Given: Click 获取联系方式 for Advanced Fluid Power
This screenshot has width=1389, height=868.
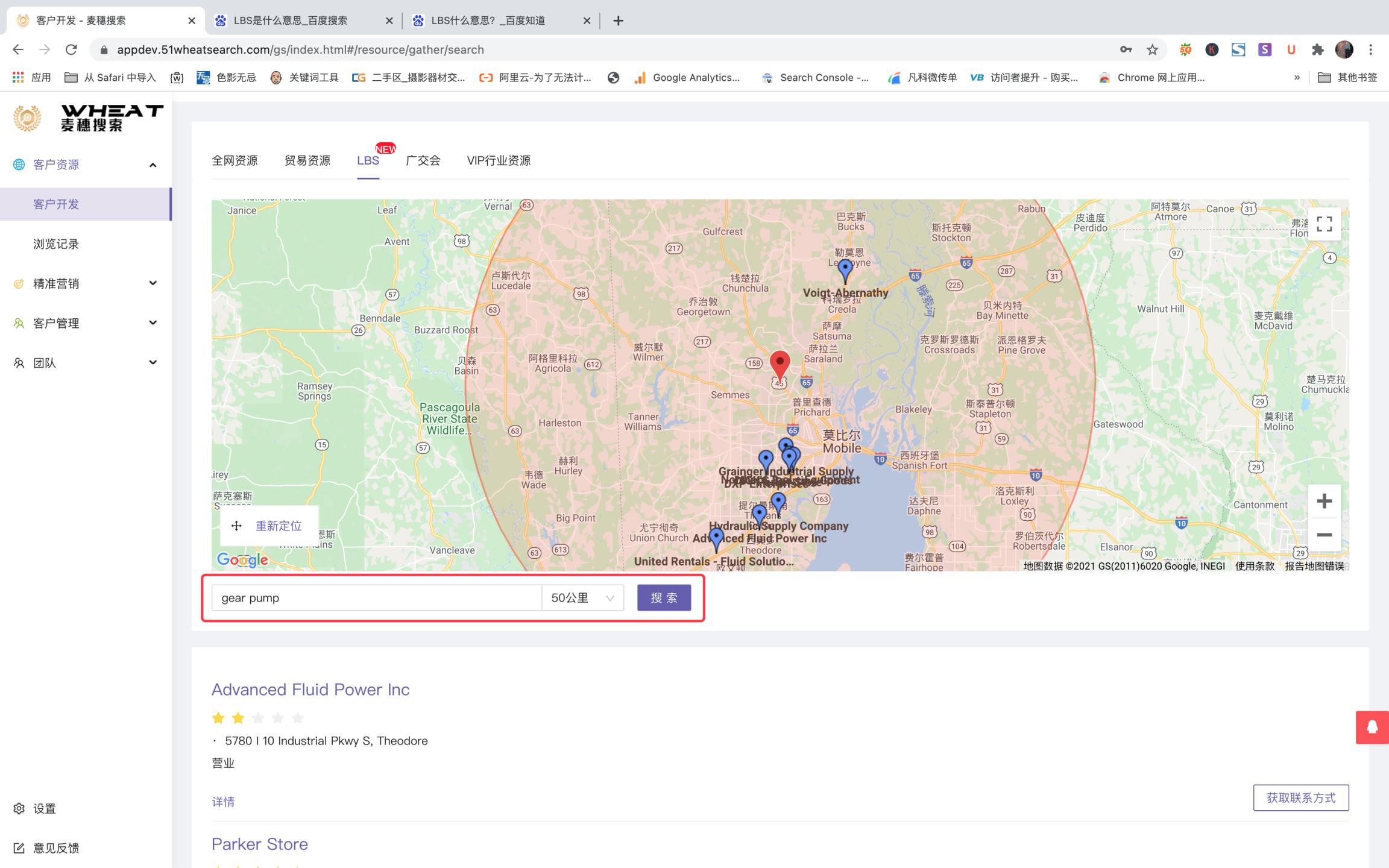Looking at the screenshot, I should click(1301, 797).
